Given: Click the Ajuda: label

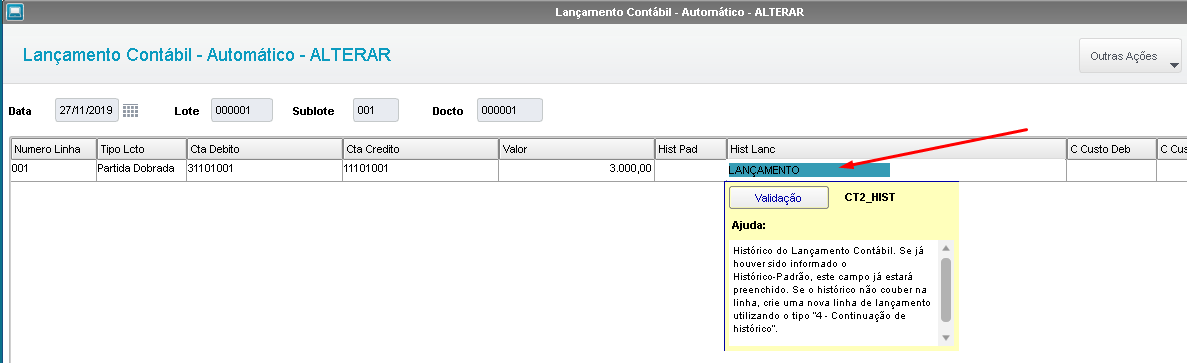Looking at the screenshot, I should click(749, 225).
